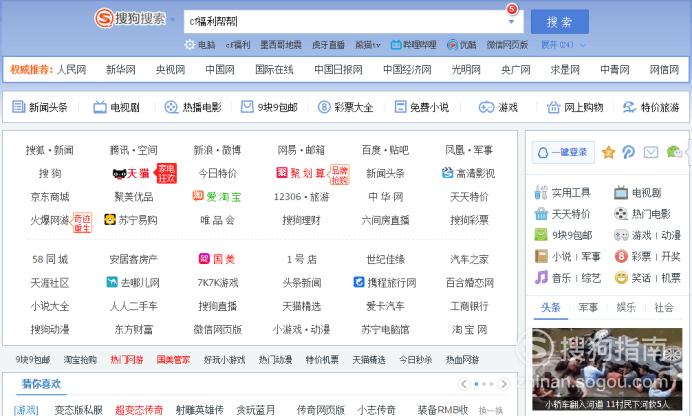Open the 去哪儿网 camel icon link
Screen dimensions: 692x416
(x=112, y=282)
